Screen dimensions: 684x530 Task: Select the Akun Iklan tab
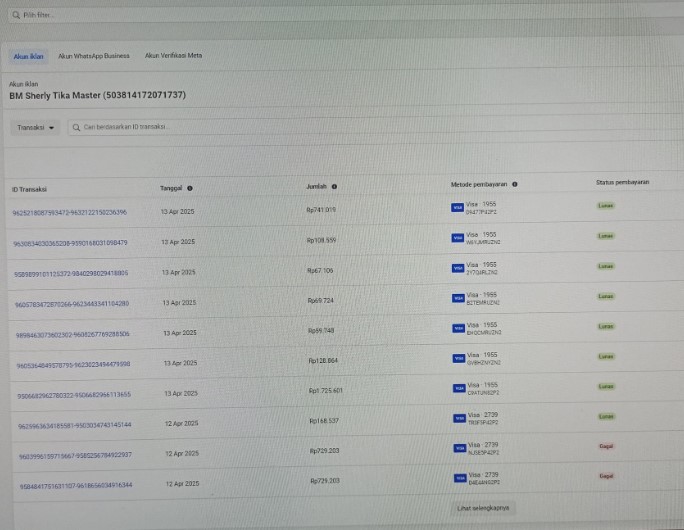pos(28,57)
